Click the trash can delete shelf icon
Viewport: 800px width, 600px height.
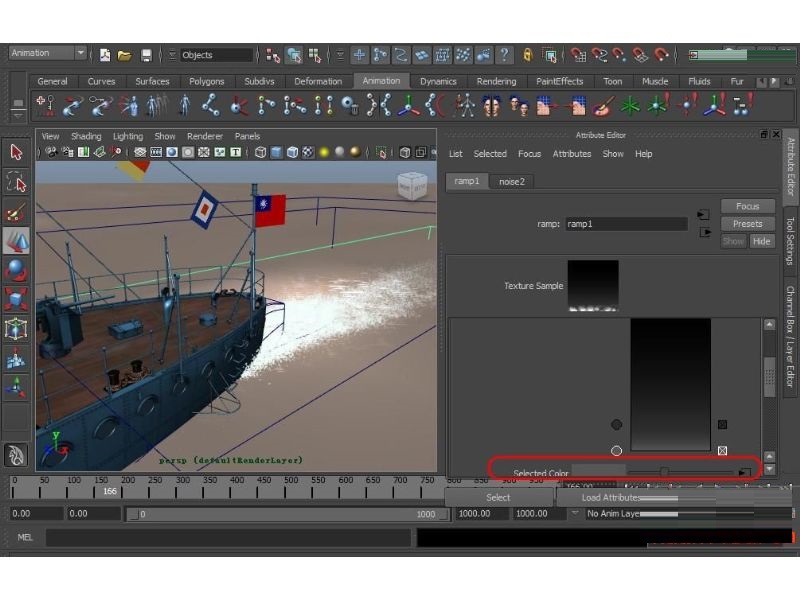click(x=349, y=106)
